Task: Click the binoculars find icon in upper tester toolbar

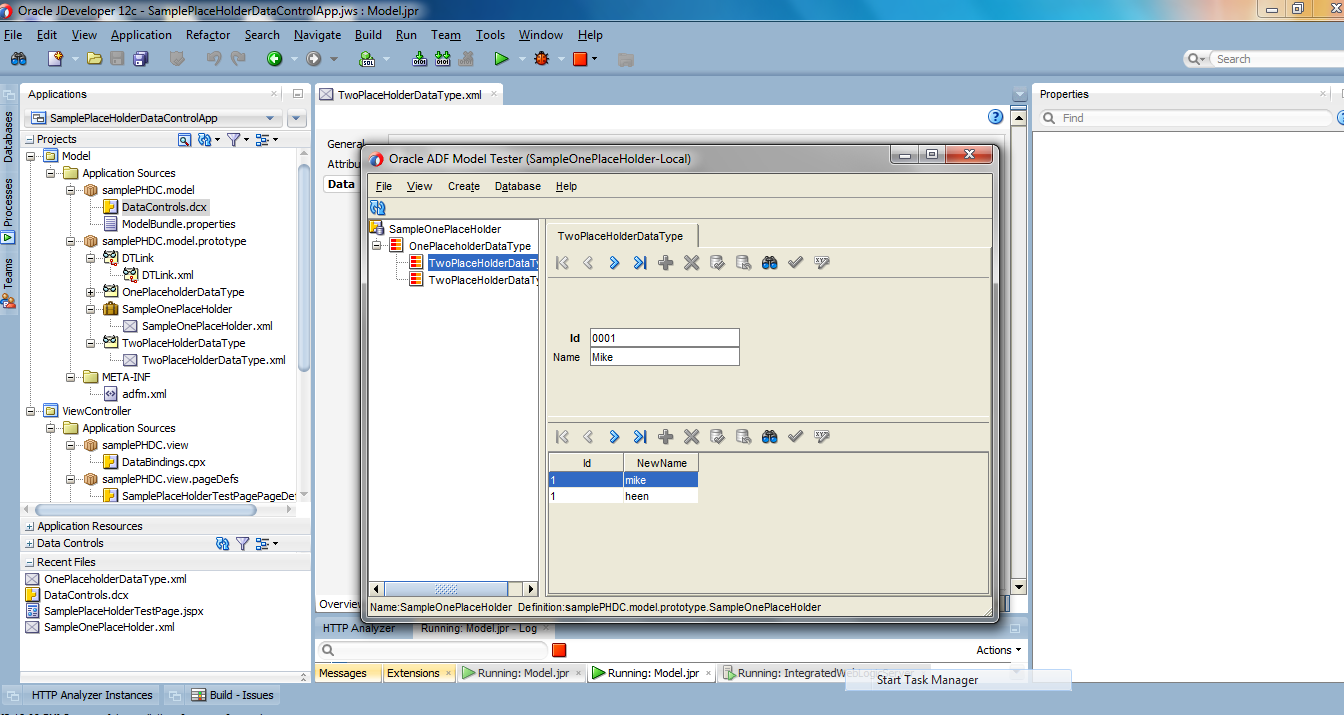Action: click(770, 263)
